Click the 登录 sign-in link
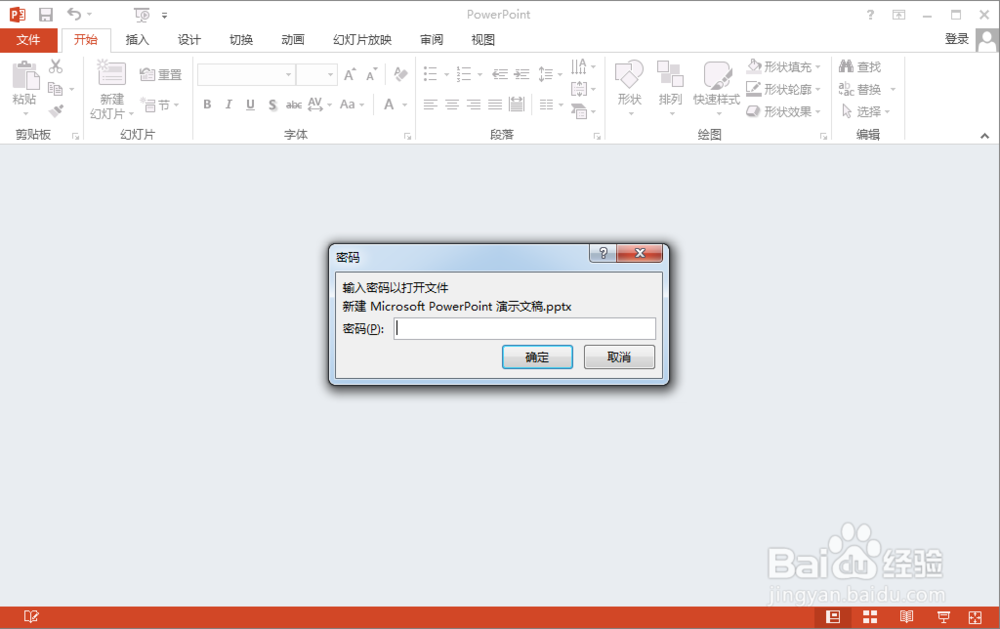Screen dimensions: 1000x629 (x=957, y=39)
